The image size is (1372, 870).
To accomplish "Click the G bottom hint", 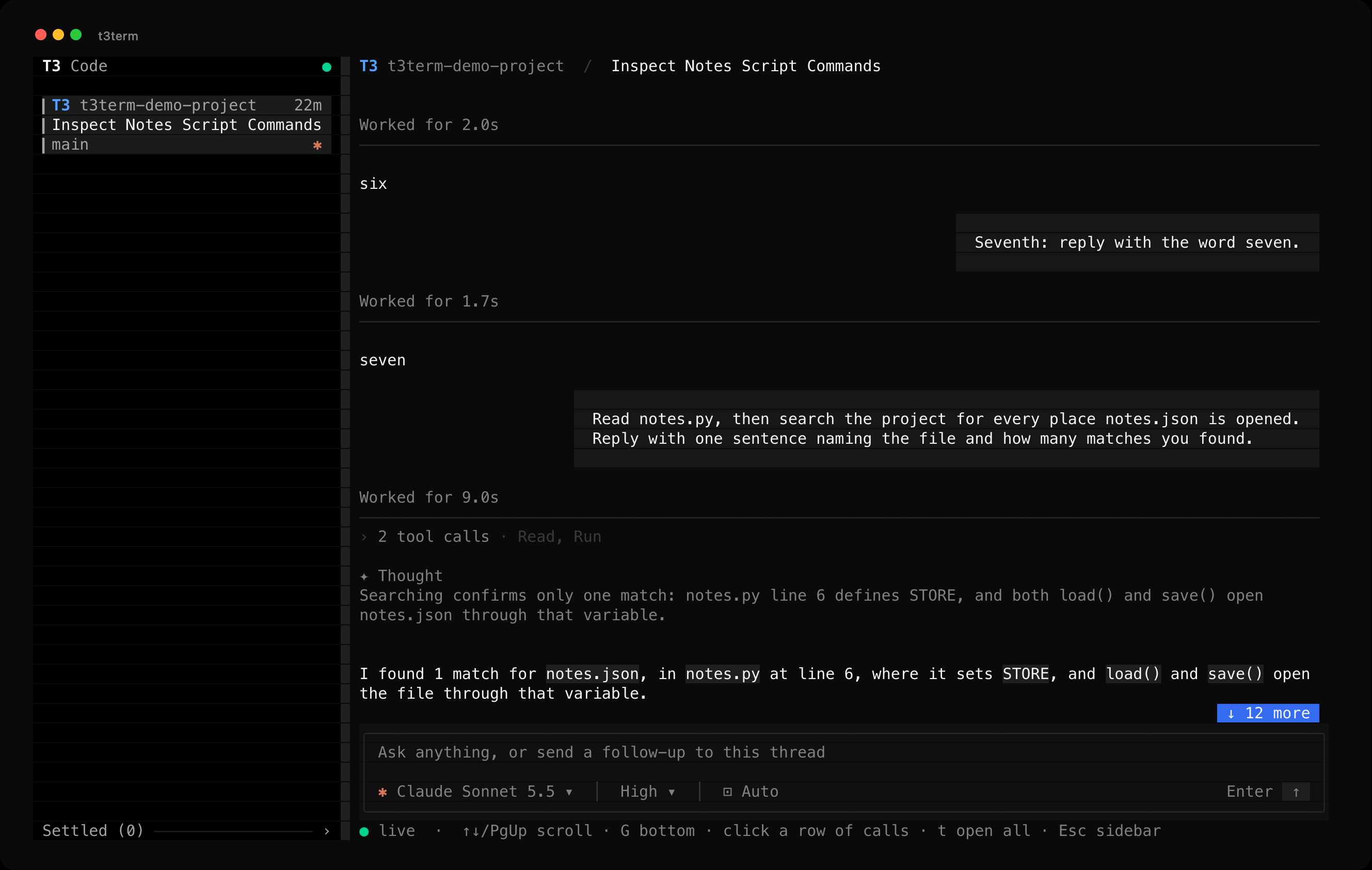I will coord(658,831).
